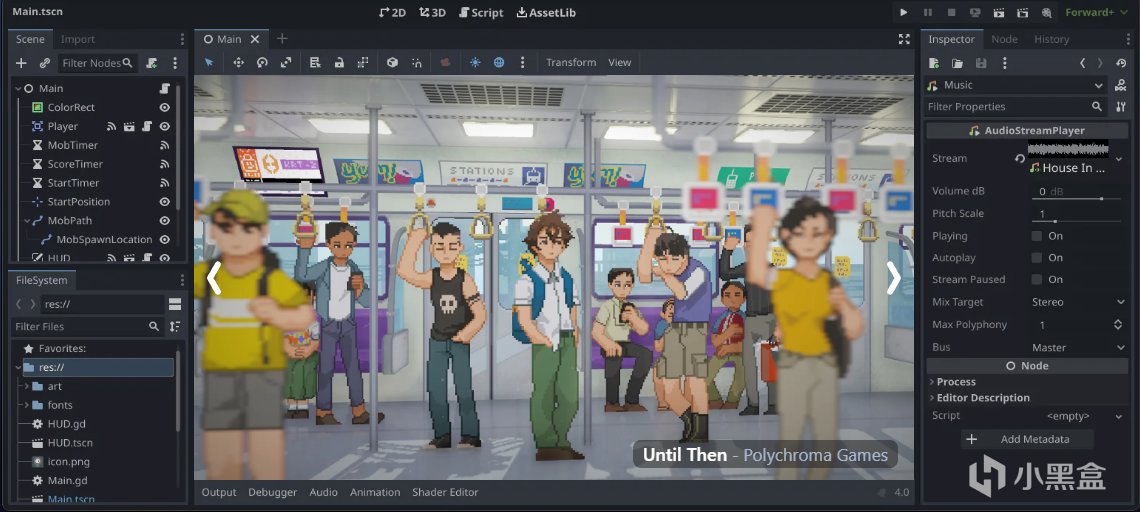Click the list selectable nodes tool
Image resolution: width=1140 pixels, height=512 pixels.
click(315, 63)
